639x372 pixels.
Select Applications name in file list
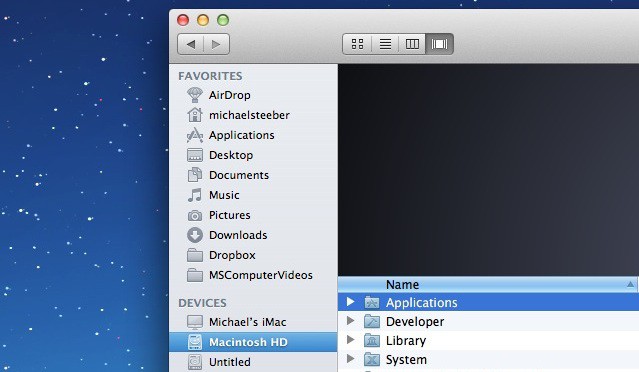[x=422, y=303]
